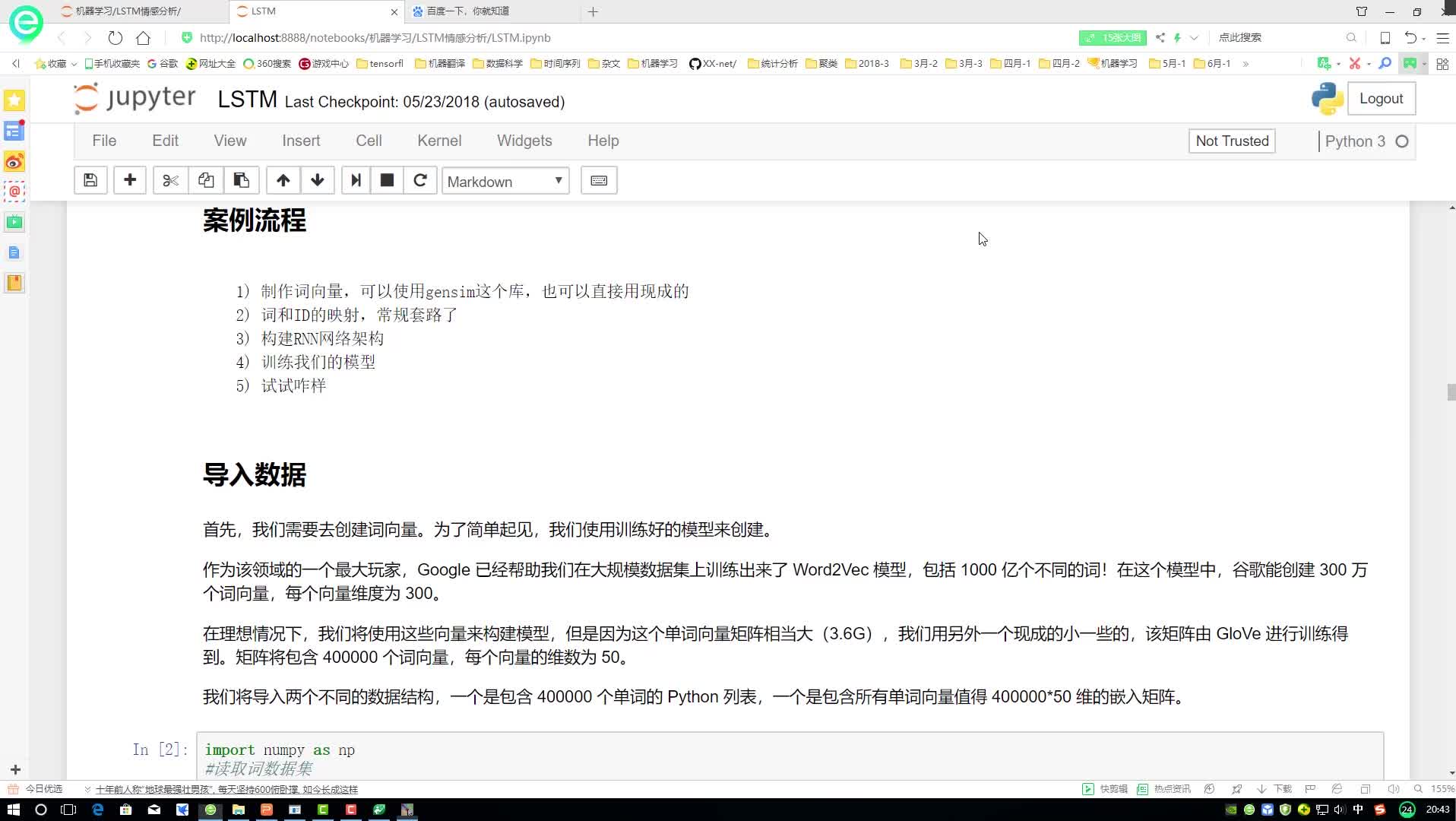Open the View menu

(230, 141)
